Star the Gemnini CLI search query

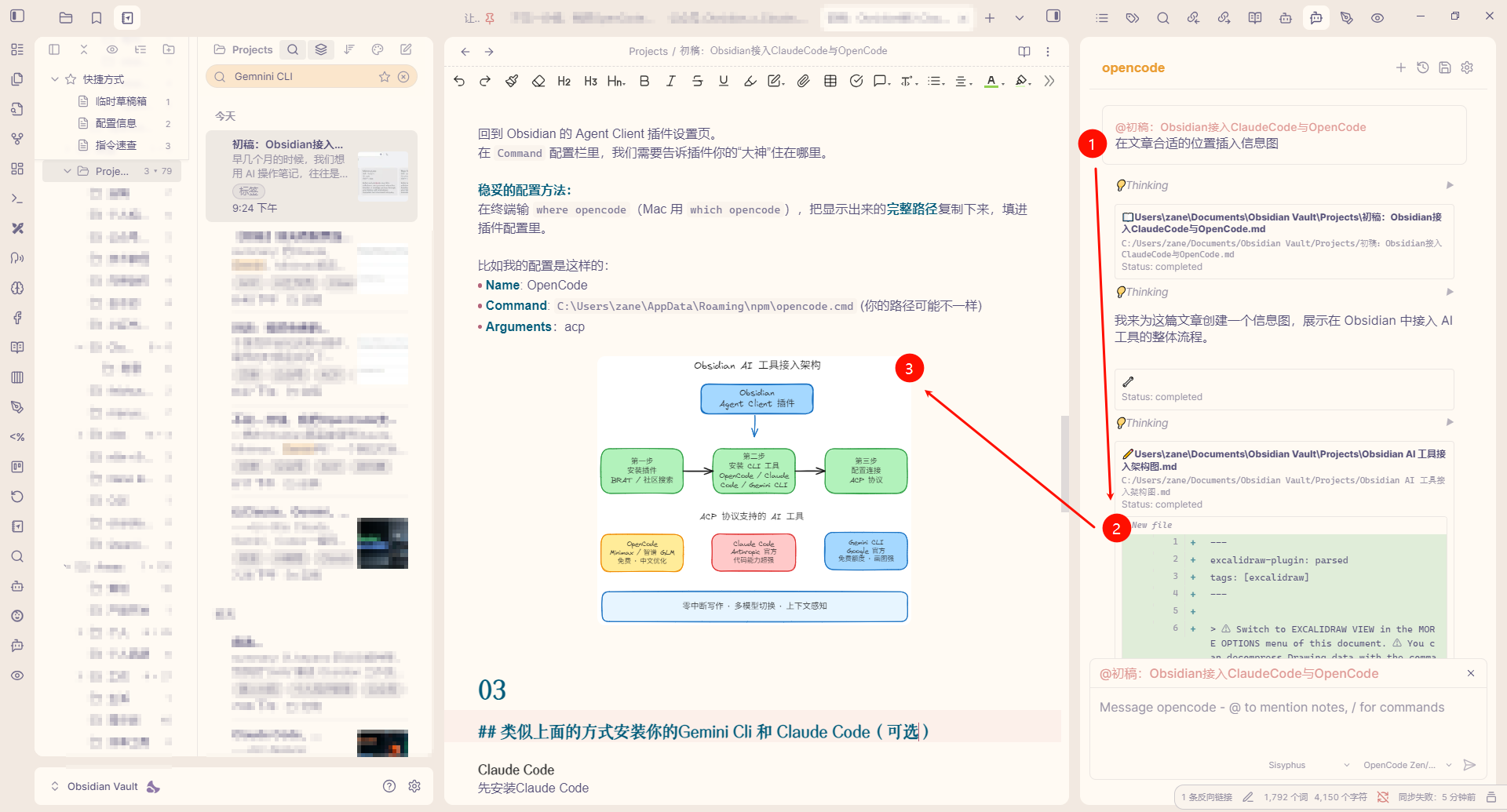click(x=385, y=77)
